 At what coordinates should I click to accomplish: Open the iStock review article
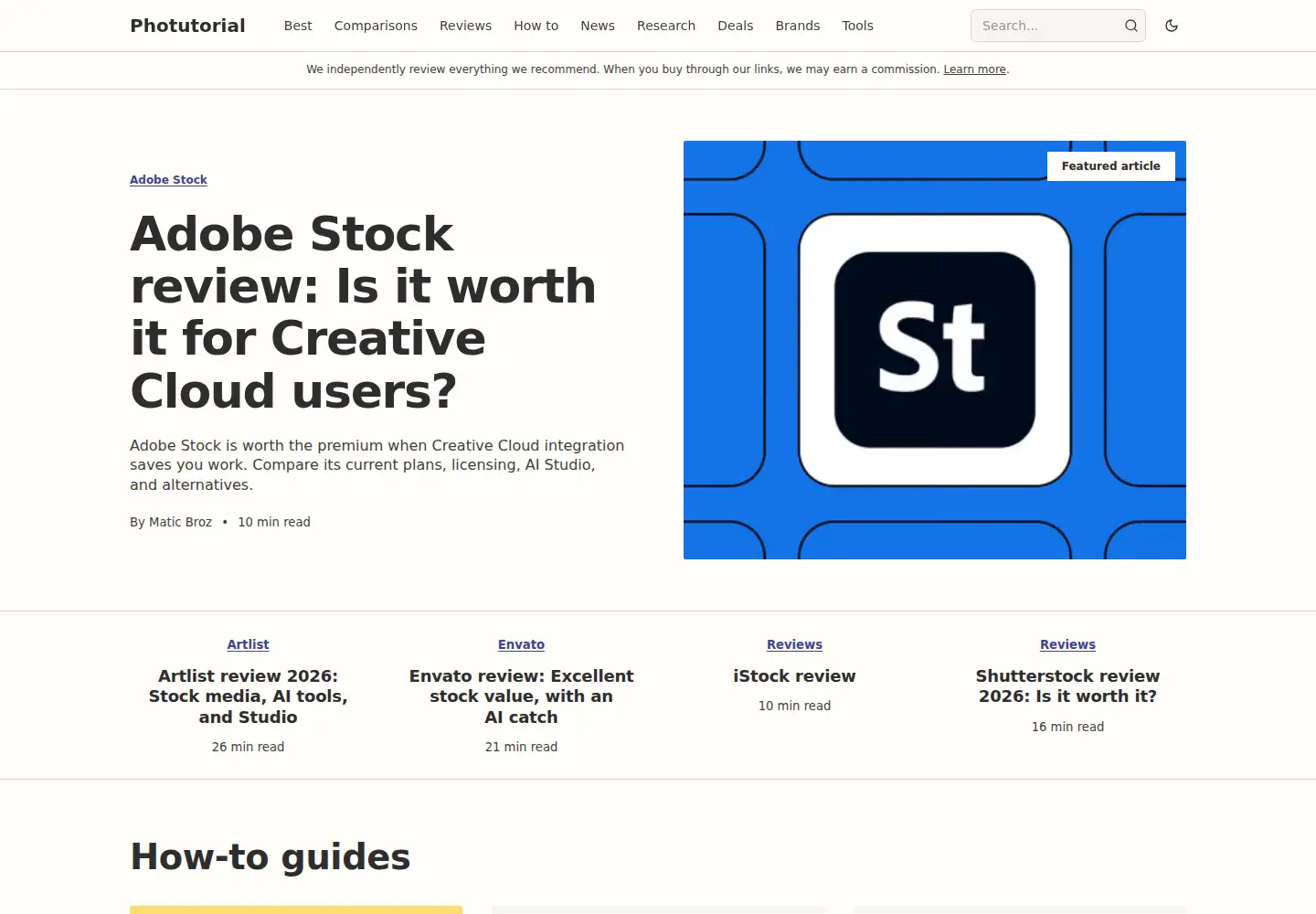point(794,676)
